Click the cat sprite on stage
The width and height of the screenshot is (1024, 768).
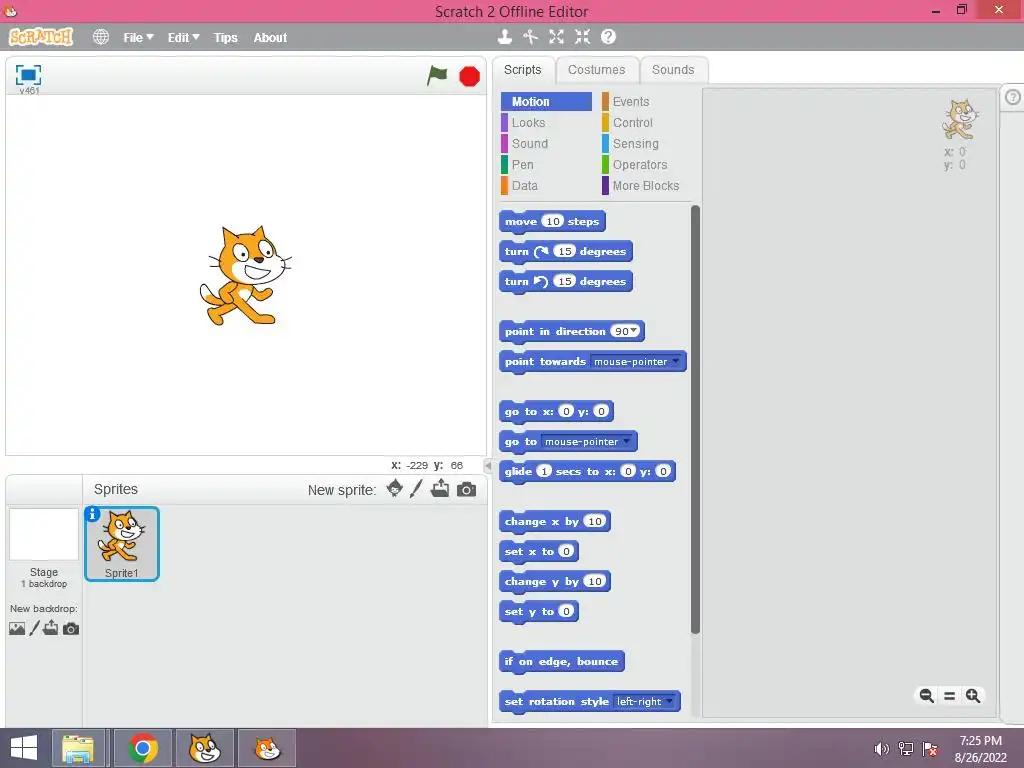(245, 276)
